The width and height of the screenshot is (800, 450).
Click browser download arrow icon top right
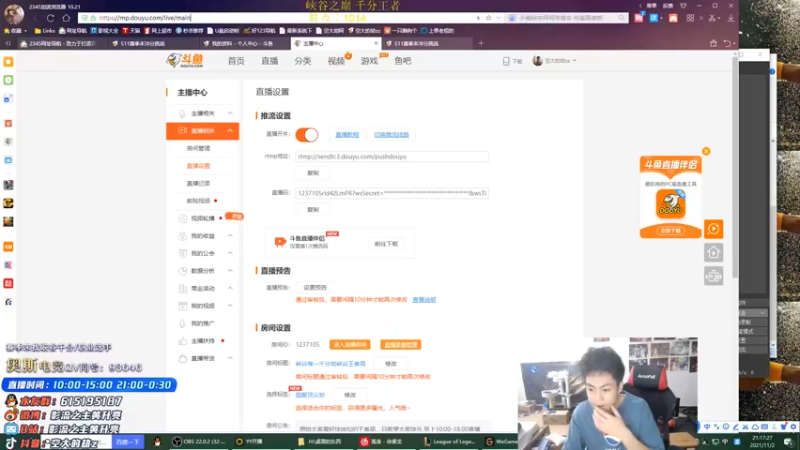pos(731,18)
